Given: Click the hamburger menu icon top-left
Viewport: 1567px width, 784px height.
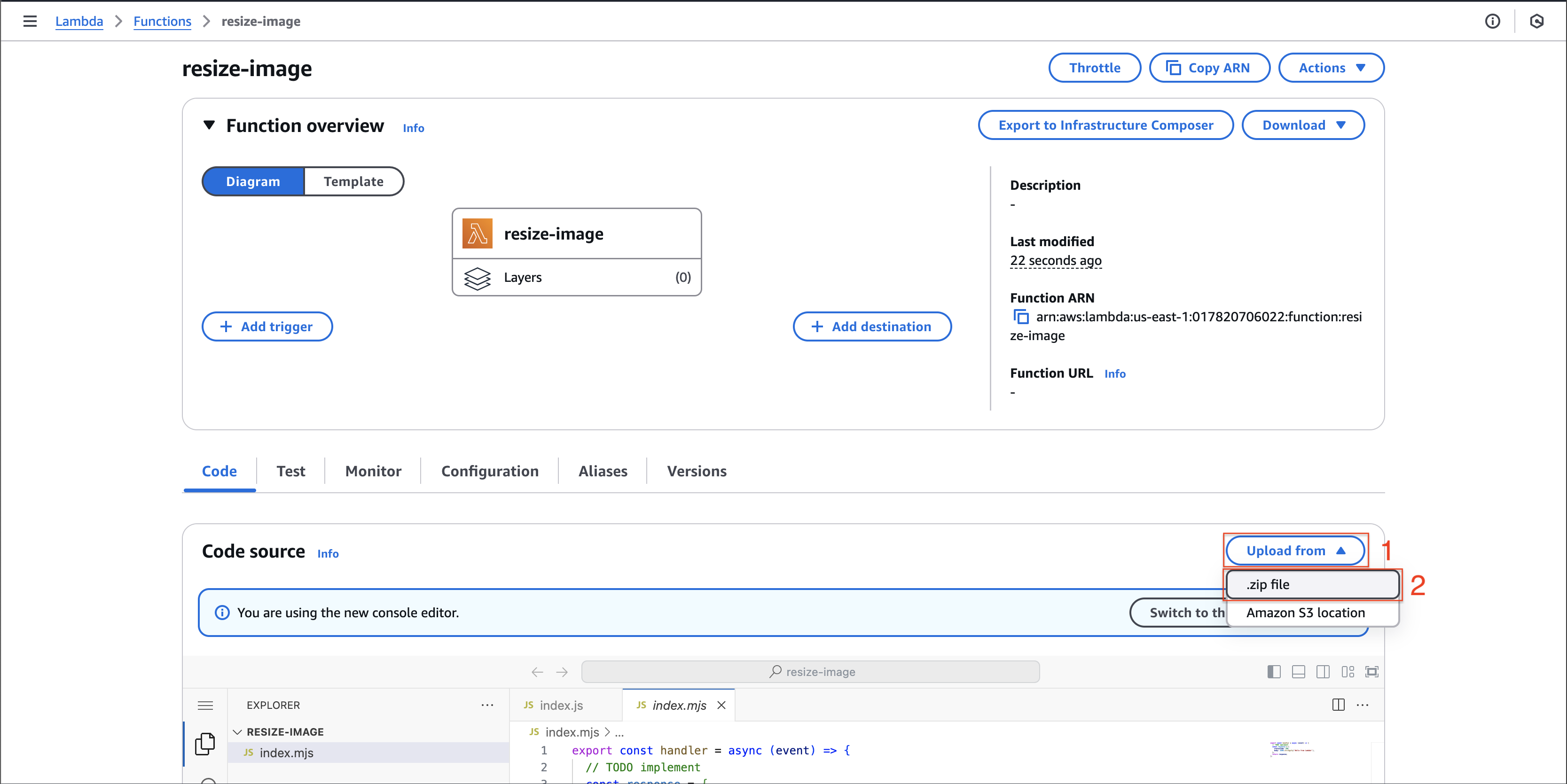Looking at the screenshot, I should [31, 21].
